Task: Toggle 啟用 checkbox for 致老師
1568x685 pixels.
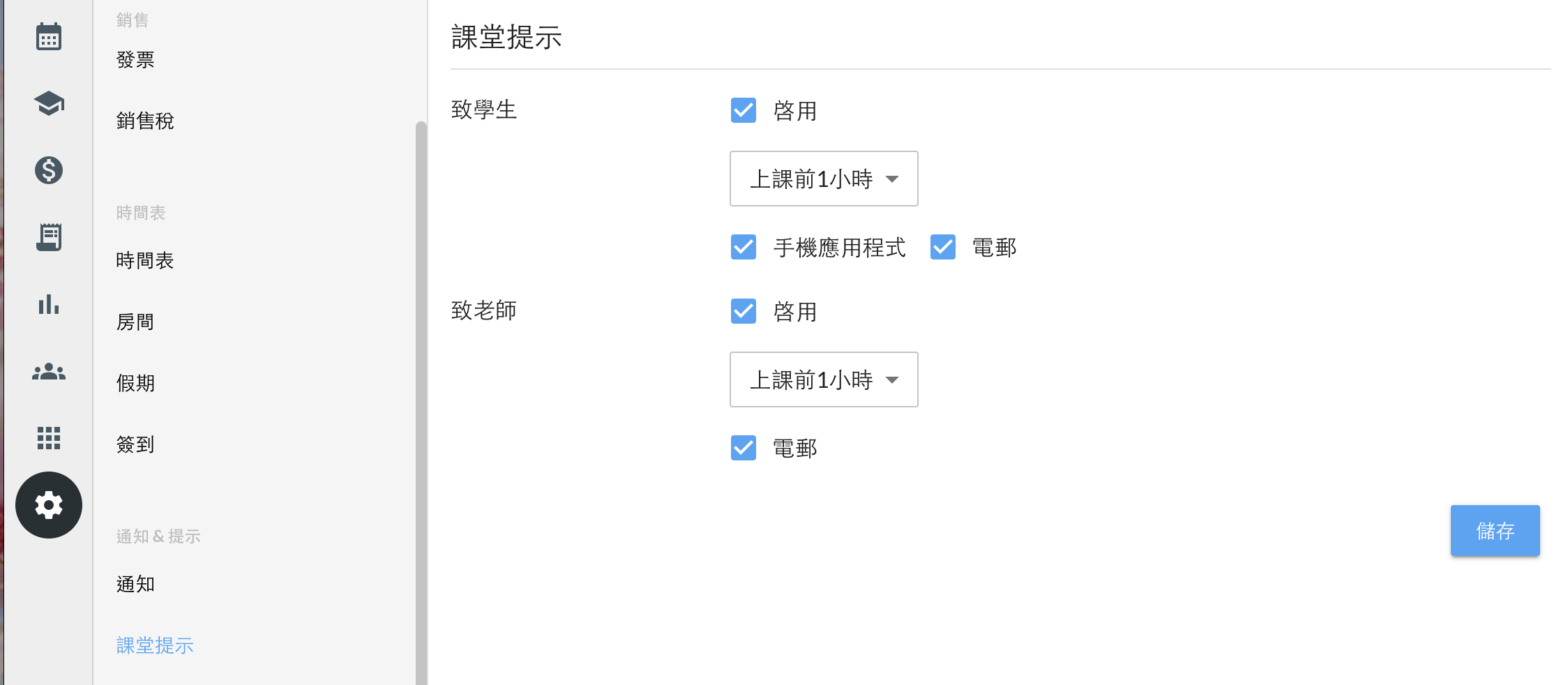Action: [x=744, y=311]
